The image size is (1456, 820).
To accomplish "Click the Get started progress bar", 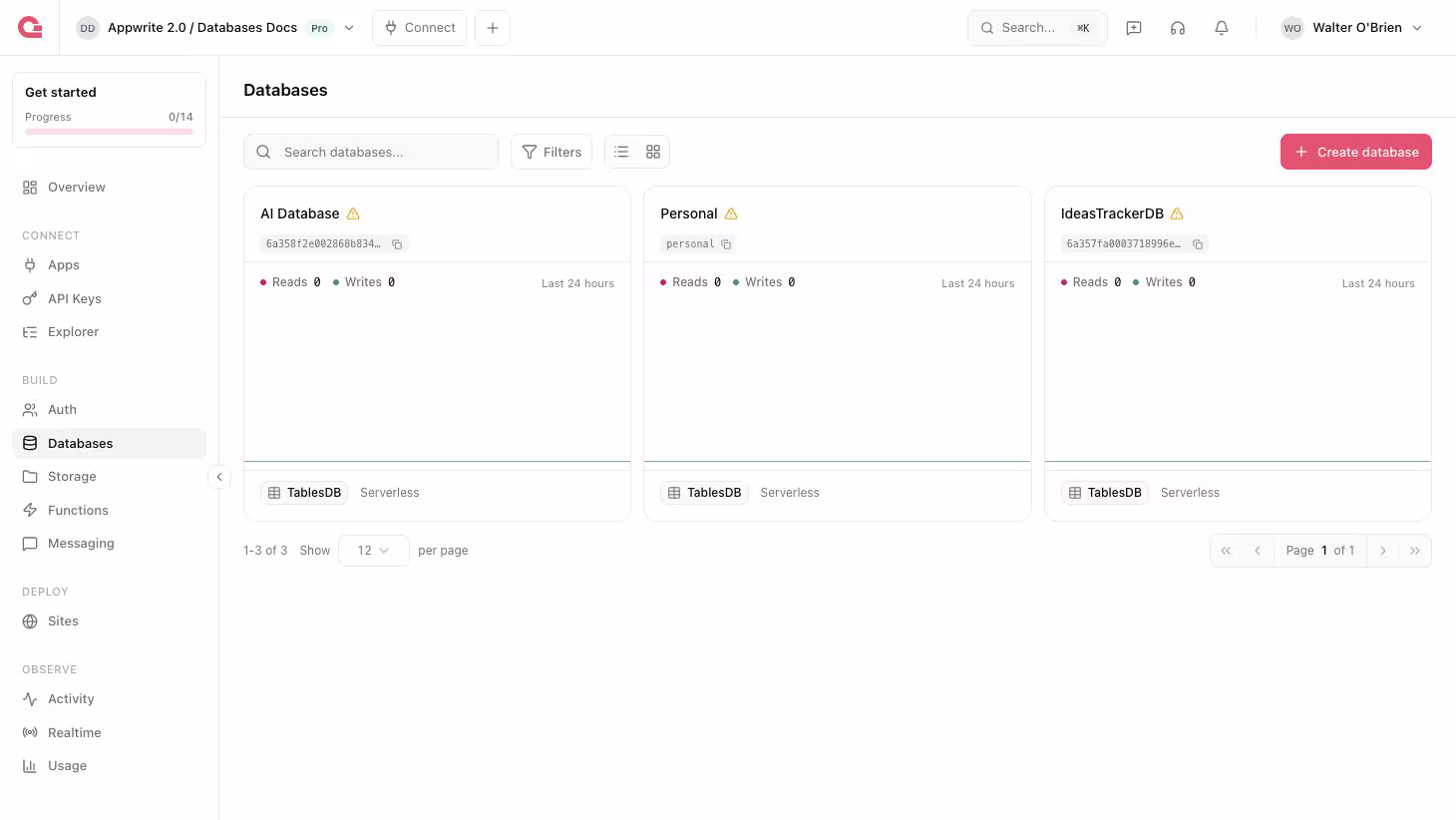I will click(x=109, y=132).
